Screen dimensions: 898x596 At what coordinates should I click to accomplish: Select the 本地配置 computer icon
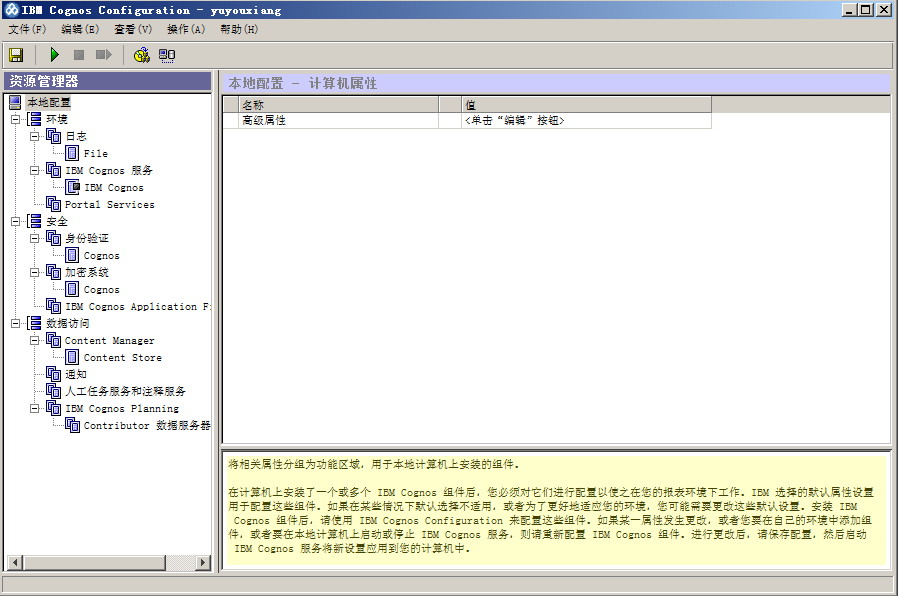click(x=15, y=102)
